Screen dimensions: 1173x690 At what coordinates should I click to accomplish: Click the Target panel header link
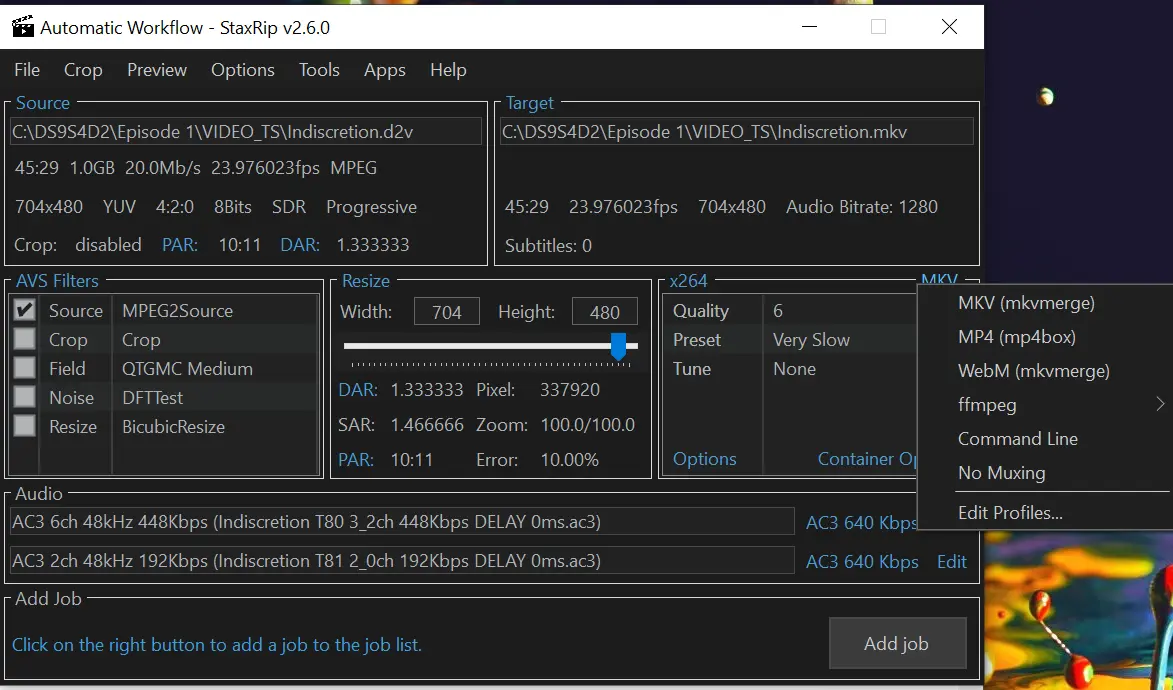[x=530, y=103]
